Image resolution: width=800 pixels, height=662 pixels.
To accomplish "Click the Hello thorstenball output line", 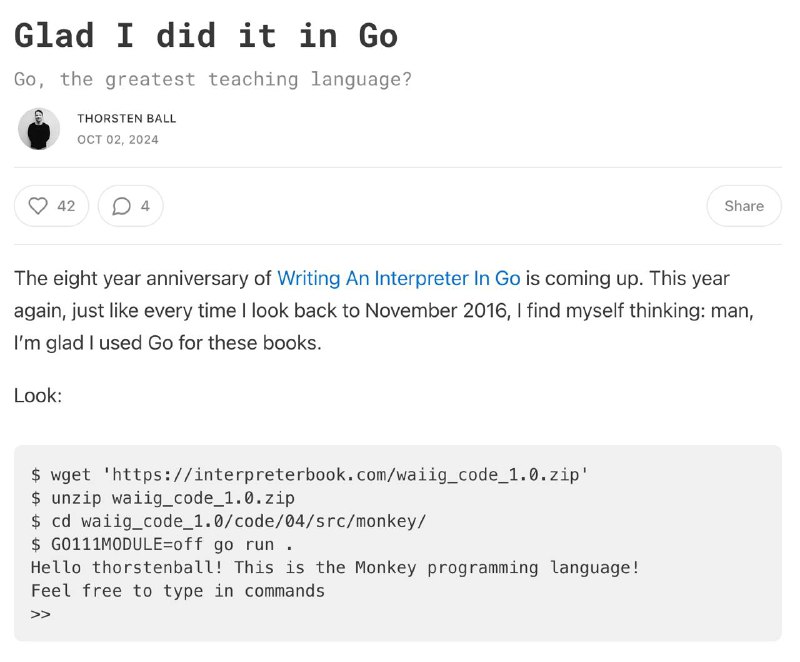I will click(335, 568).
